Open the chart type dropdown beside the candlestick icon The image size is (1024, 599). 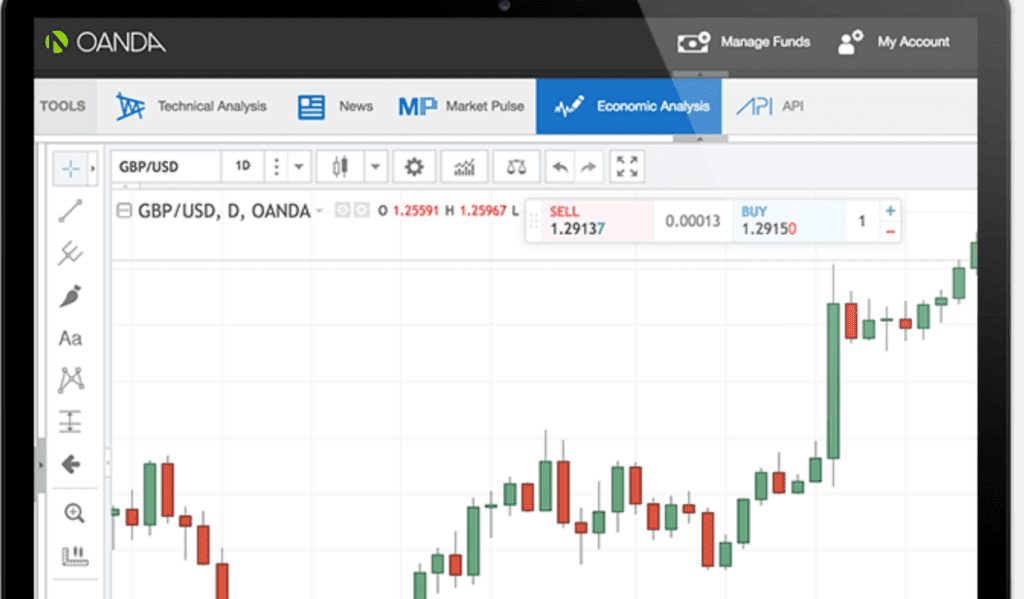pyautogui.click(x=375, y=166)
